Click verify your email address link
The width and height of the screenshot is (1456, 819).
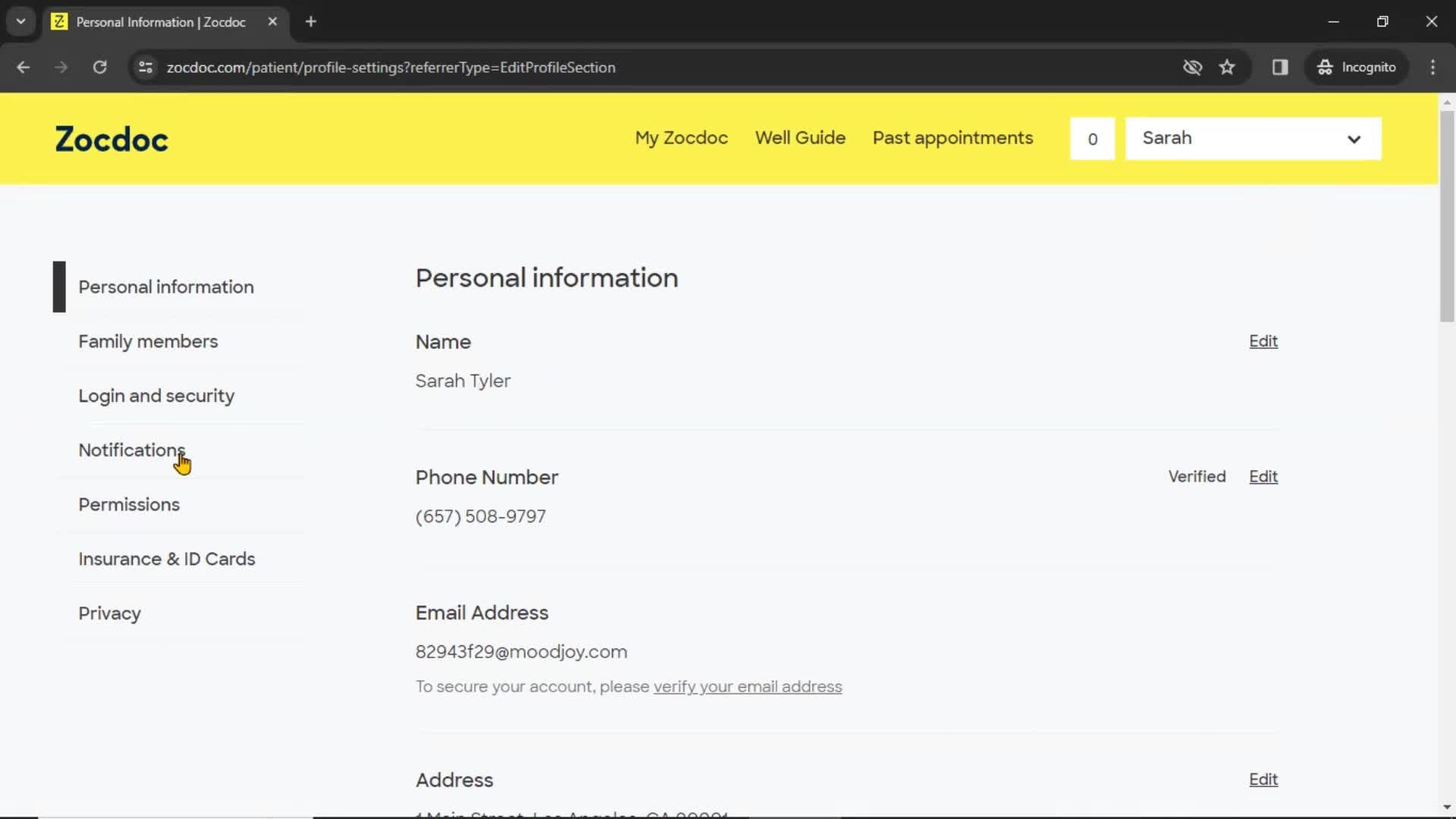click(748, 687)
